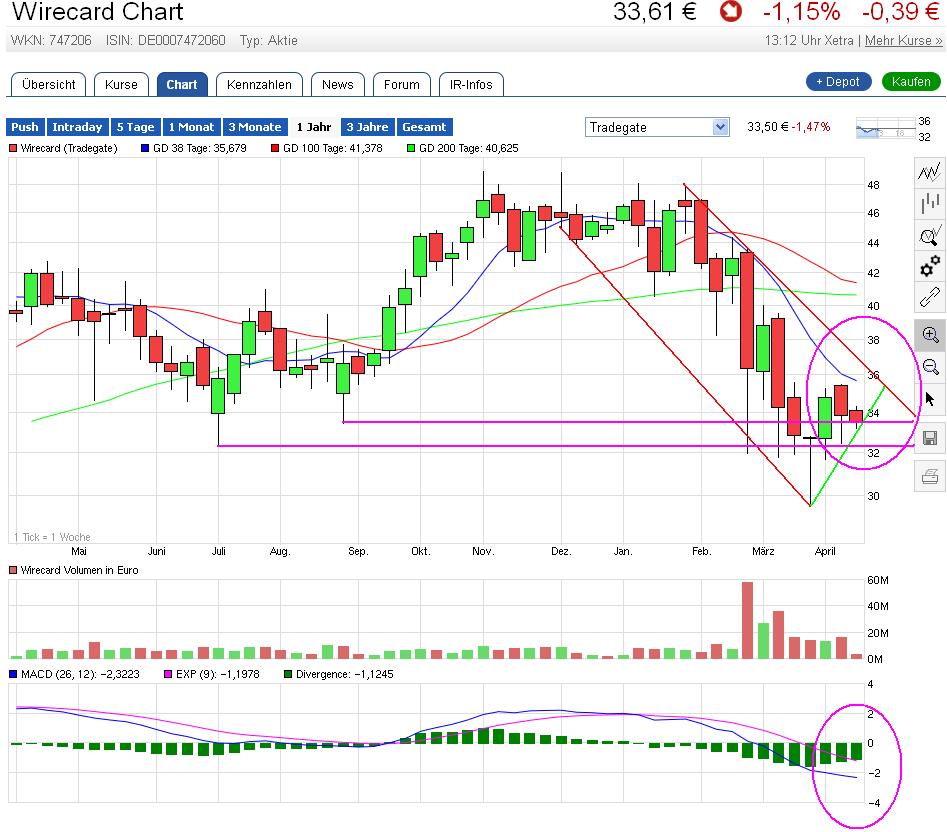The width and height of the screenshot is (947, 832).
Task: Click 'Divergence: -1,1245' legend text
Action: pos(344,674)
